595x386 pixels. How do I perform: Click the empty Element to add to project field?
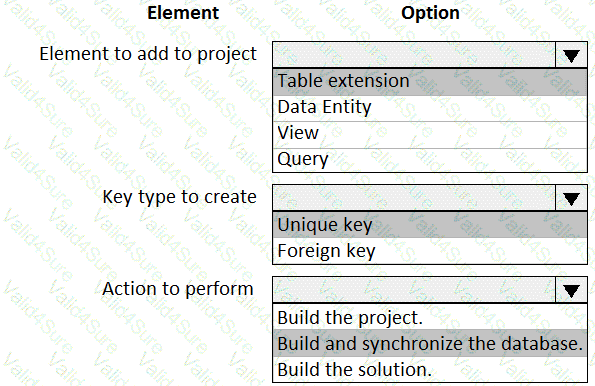pos(414,55)
